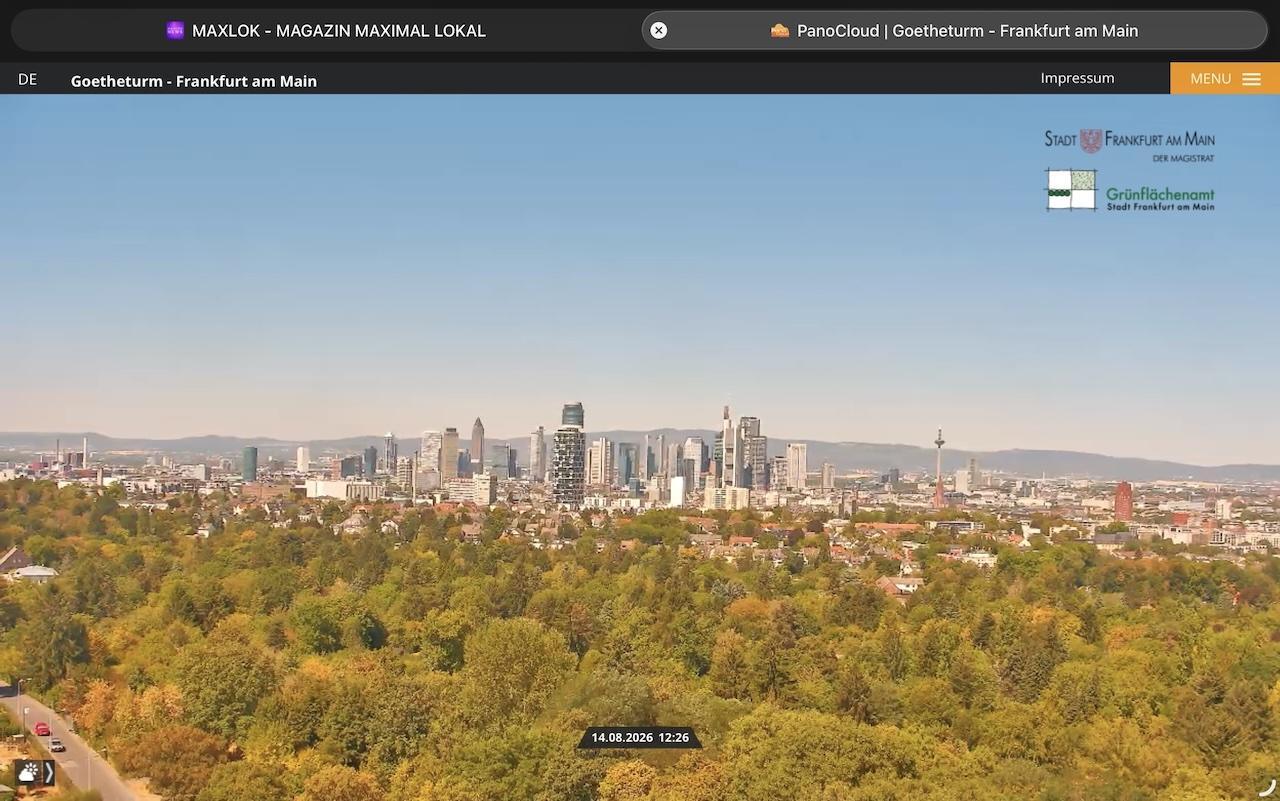Click the MAXLOK tab favicon

pos(175,31)
